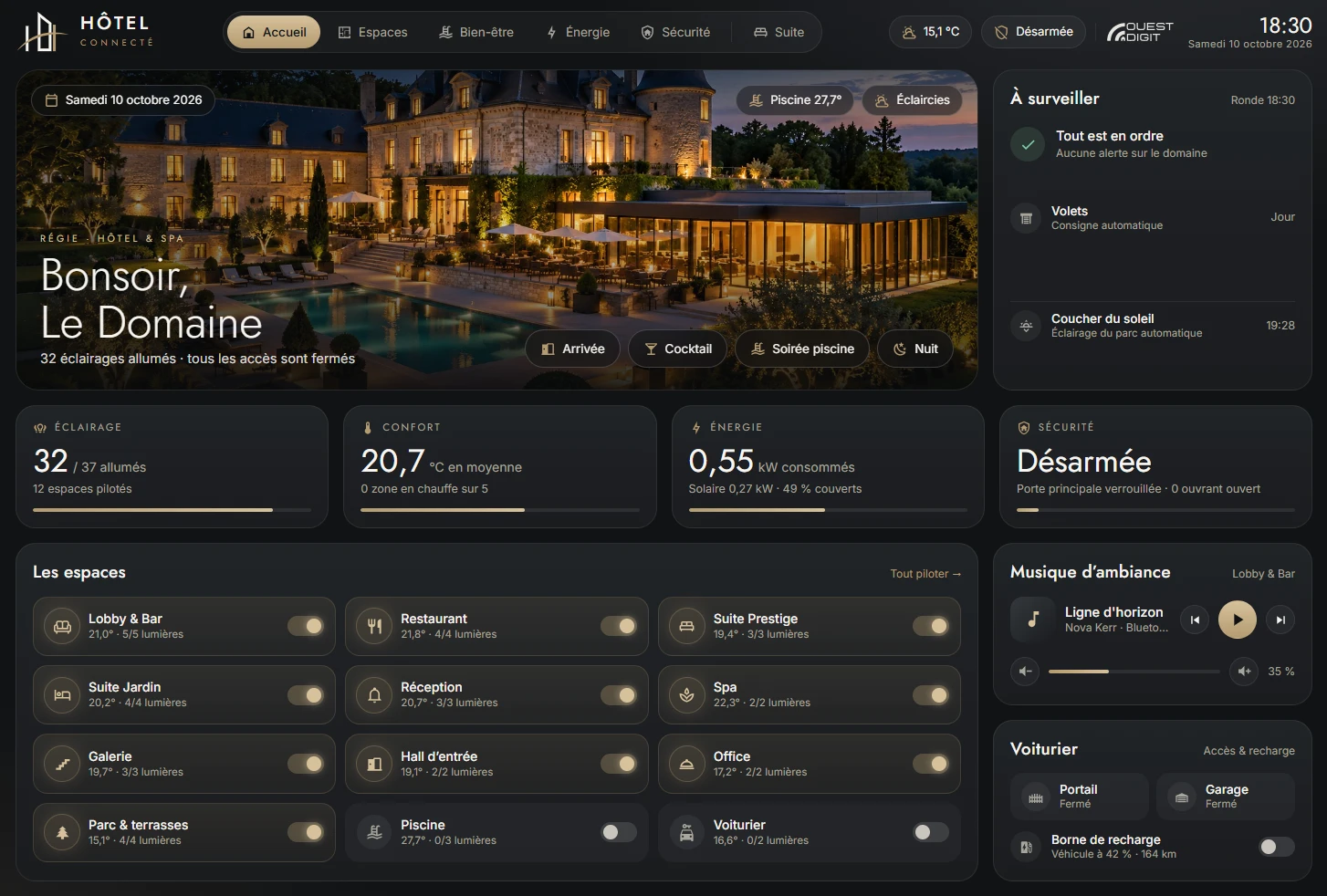Select the Suite tab
This screenshot has width=1327, height=896.
[x=778, y=32]
